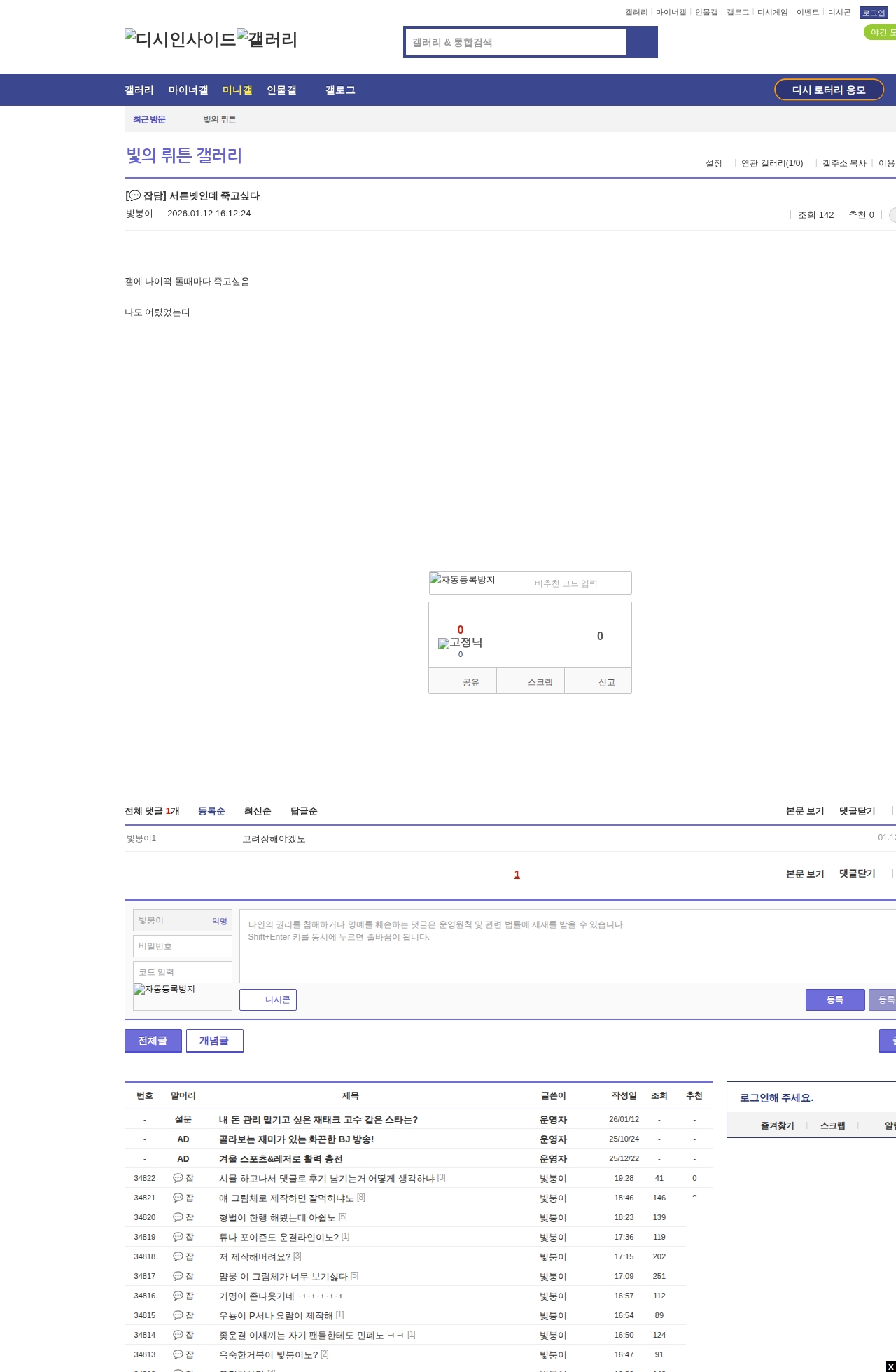Click the DCInside logo image
Screen dimensions: 896x1372
(180, 39)
